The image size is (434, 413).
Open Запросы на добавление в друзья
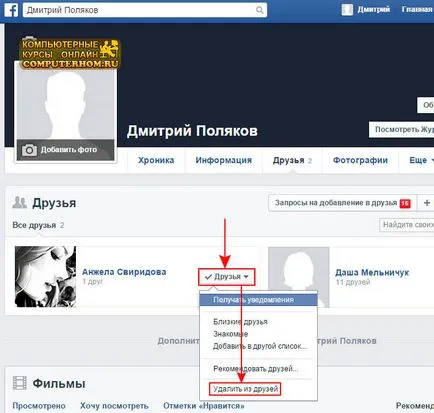pos(343,203)
